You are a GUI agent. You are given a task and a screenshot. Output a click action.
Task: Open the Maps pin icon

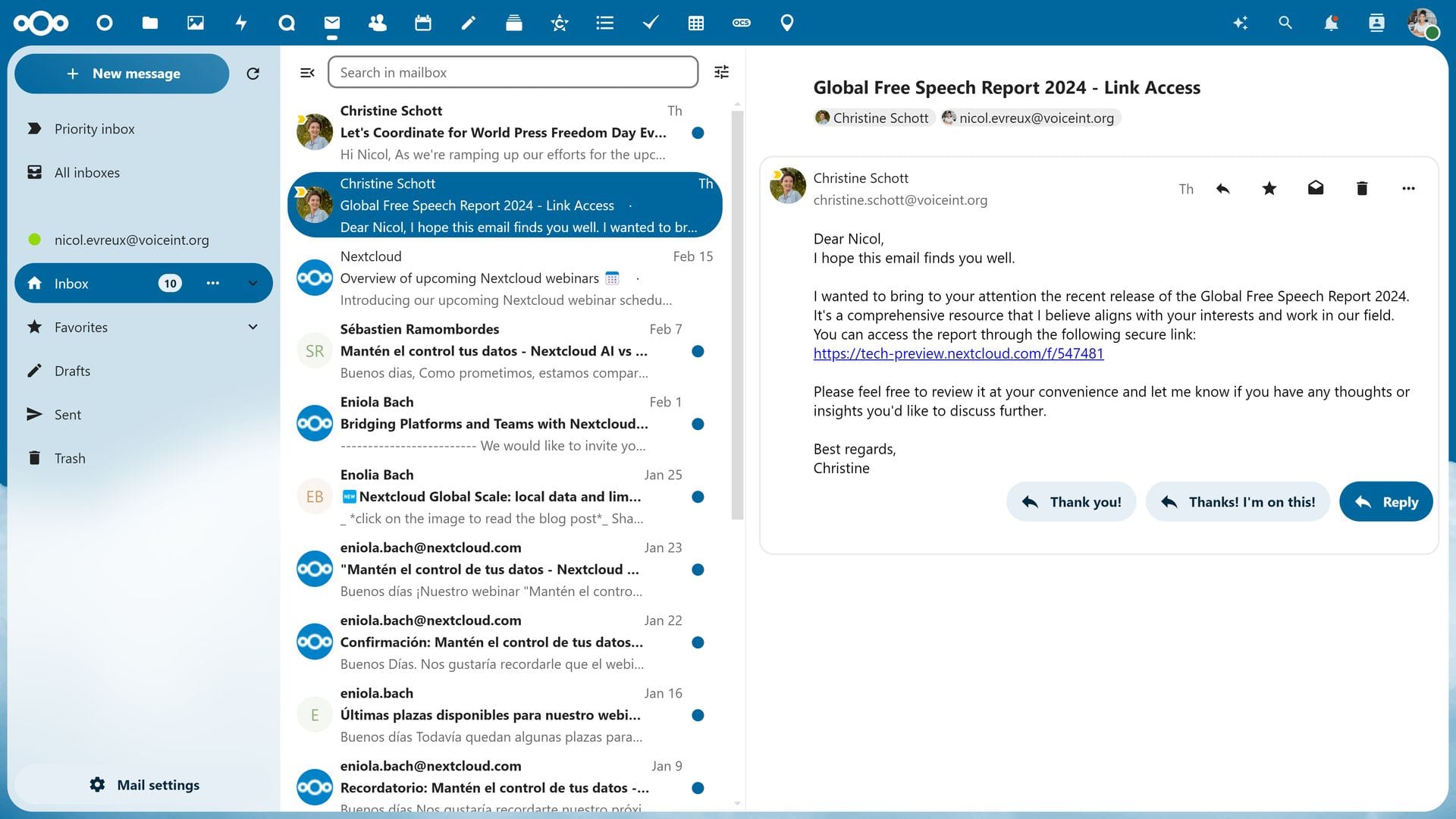pos(787,23)
